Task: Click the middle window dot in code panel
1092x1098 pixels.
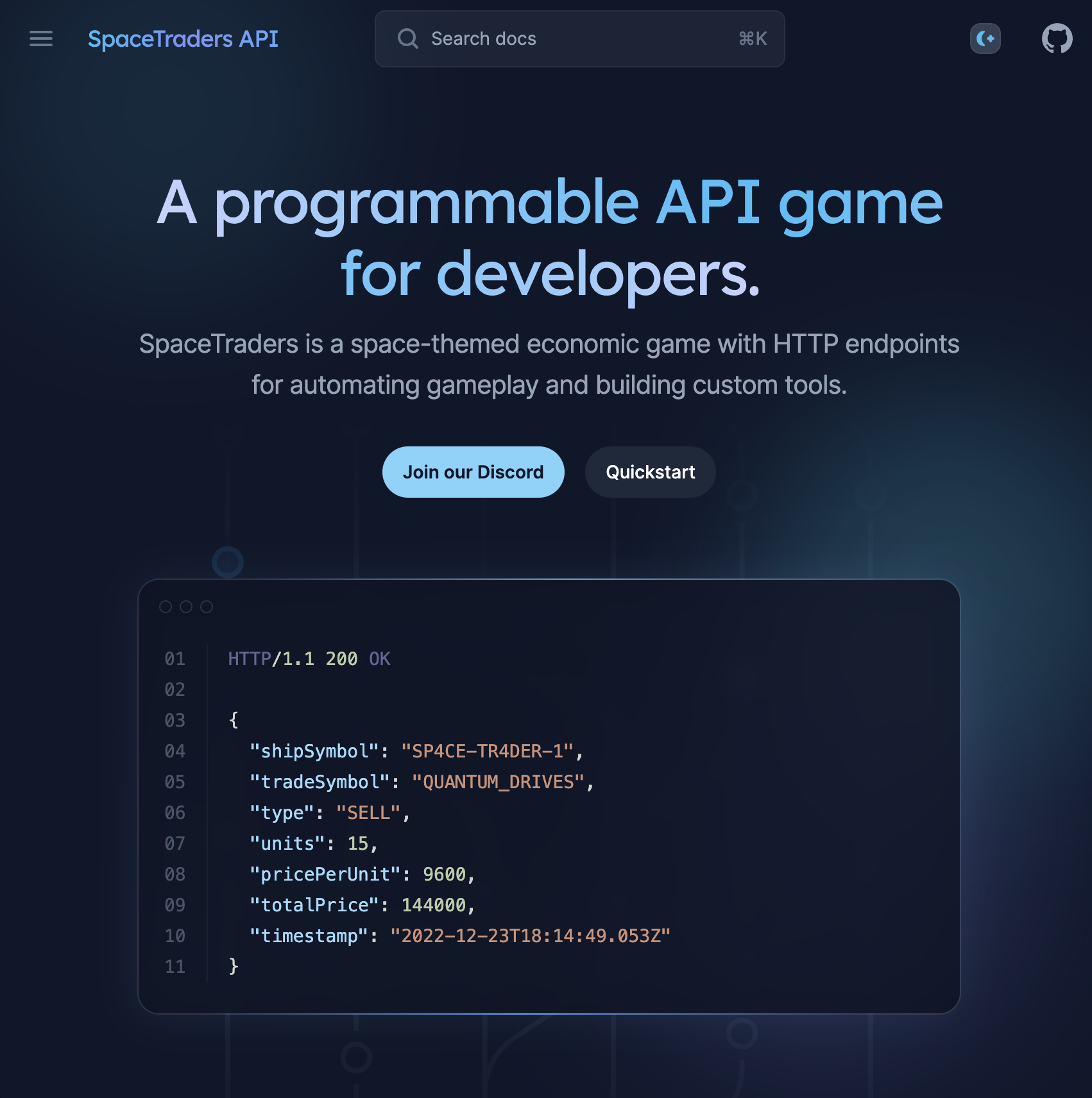Action: pos(186,607)
